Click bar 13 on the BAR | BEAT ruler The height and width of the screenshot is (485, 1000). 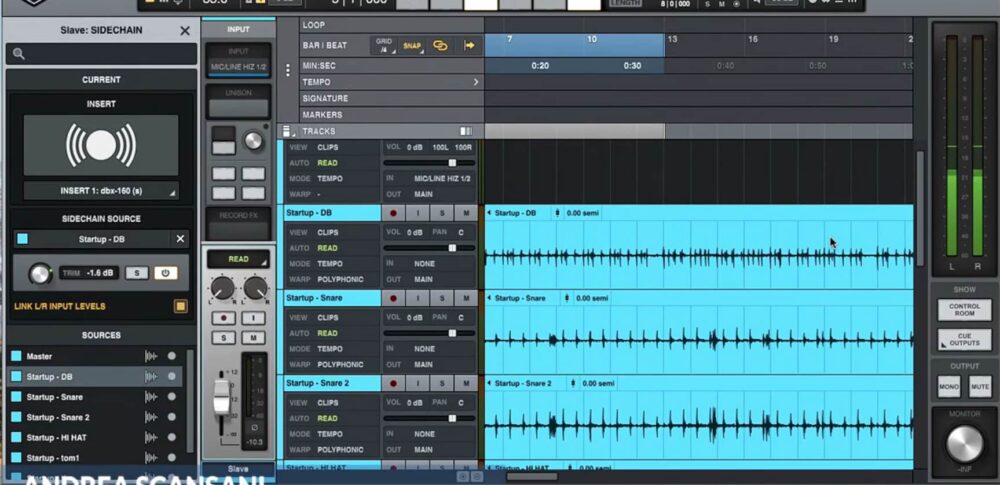pyautogui.click(x=672, y=40)
